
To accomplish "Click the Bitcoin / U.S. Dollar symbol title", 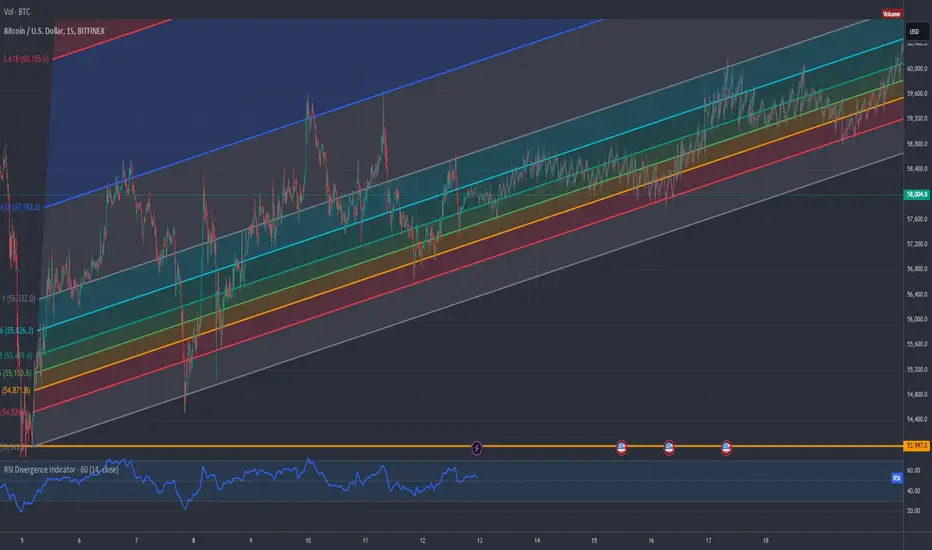I will tap(54, 31).
